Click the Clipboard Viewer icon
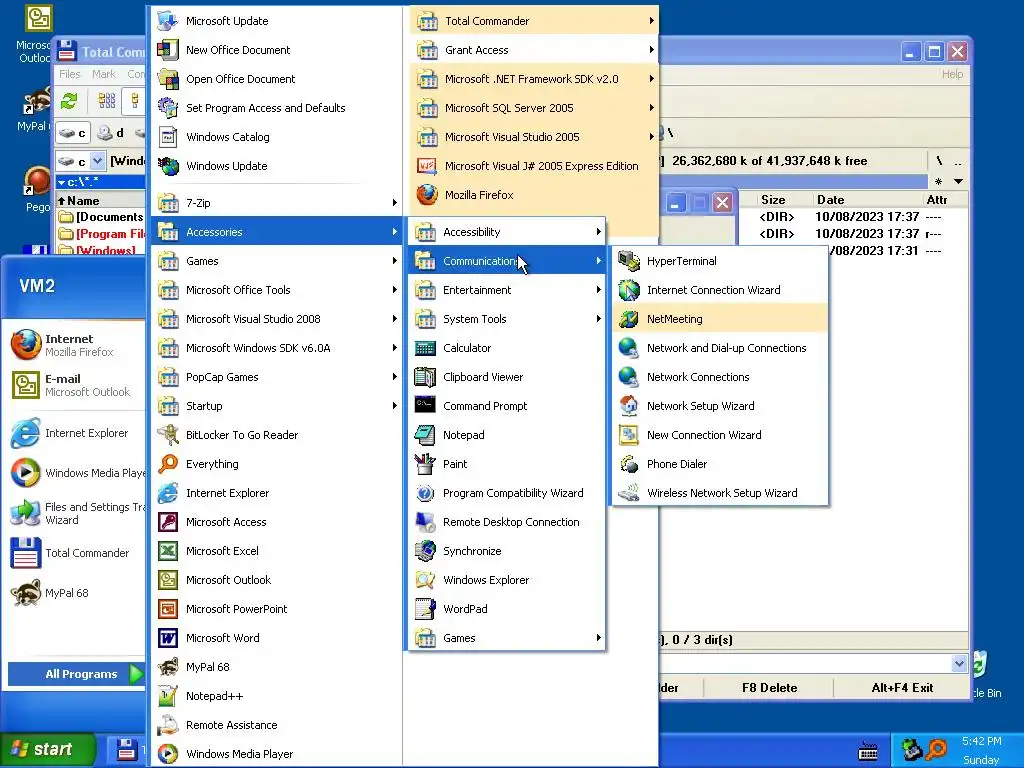The height and width of the screenshot is (768, 1024). (x=425, y=377)
